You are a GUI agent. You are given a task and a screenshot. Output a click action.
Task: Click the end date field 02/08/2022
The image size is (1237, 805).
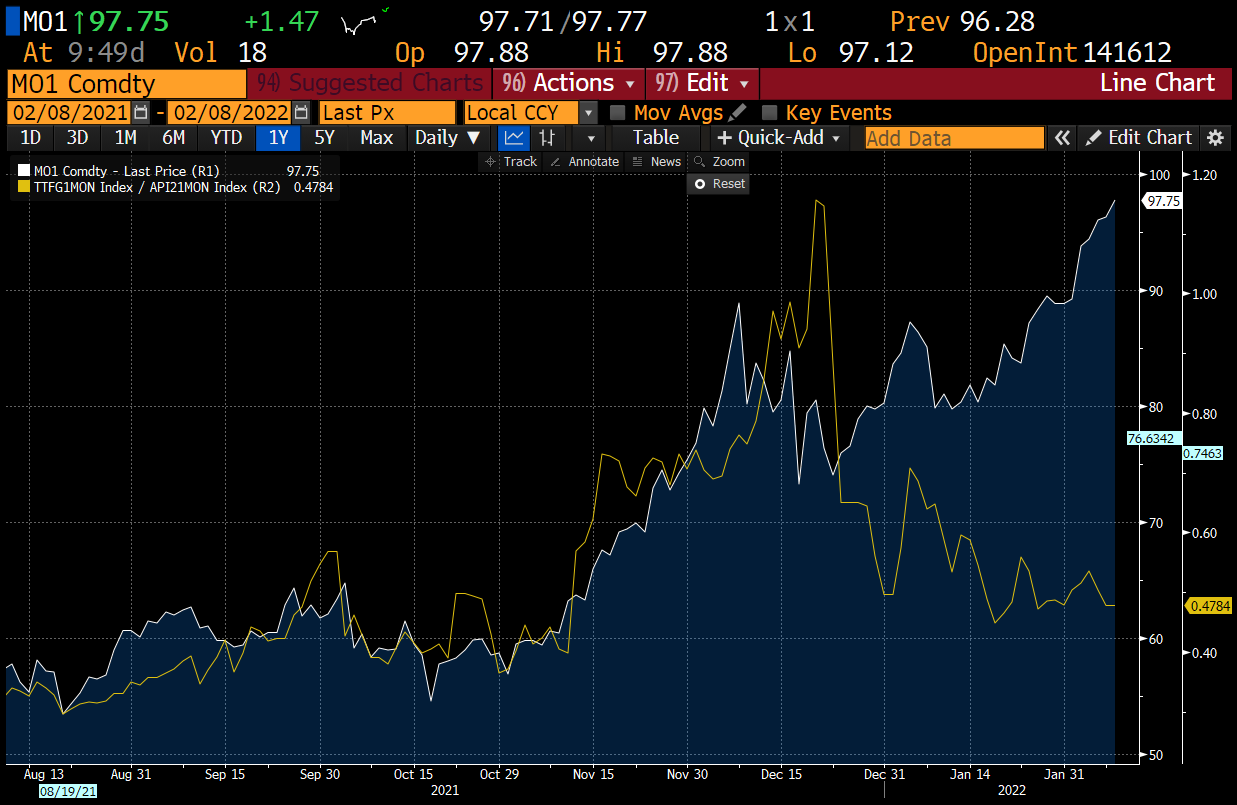pyautogui.click(x=230, y=113)
